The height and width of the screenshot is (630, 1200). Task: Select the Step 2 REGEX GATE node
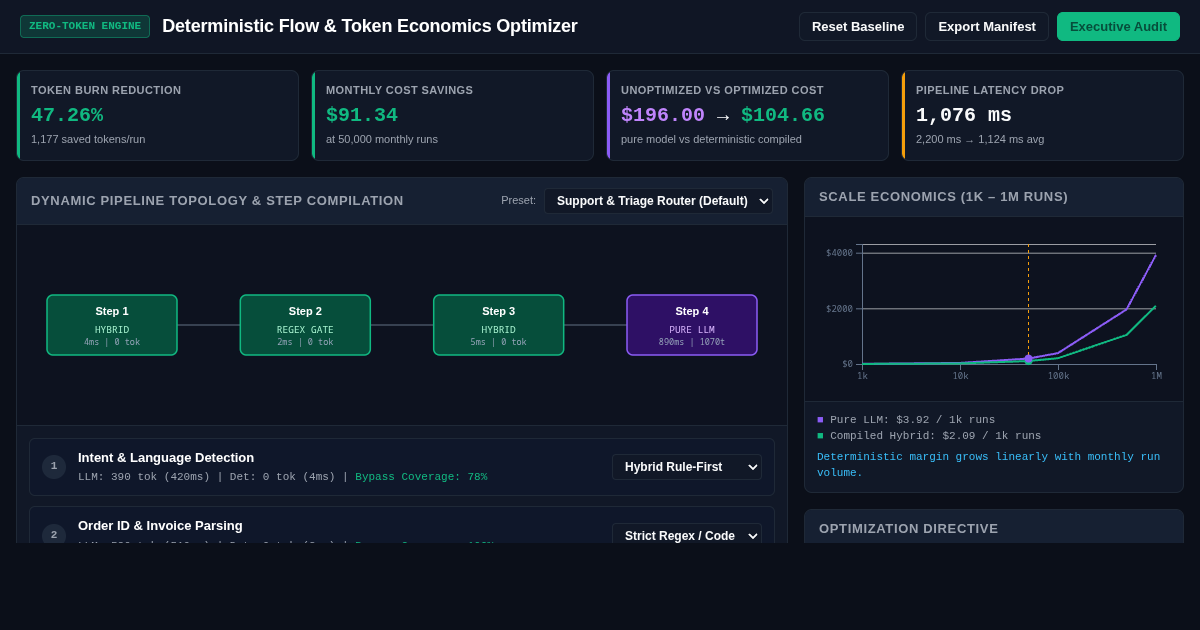coord(305,325)
